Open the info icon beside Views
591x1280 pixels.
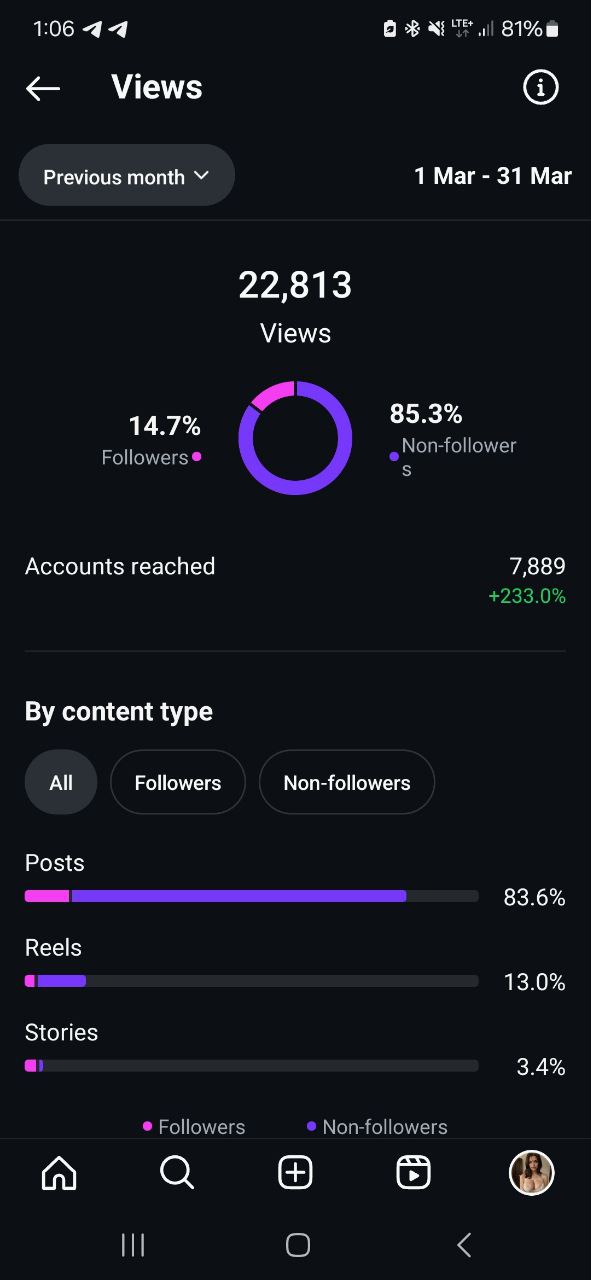click(541, 88)
